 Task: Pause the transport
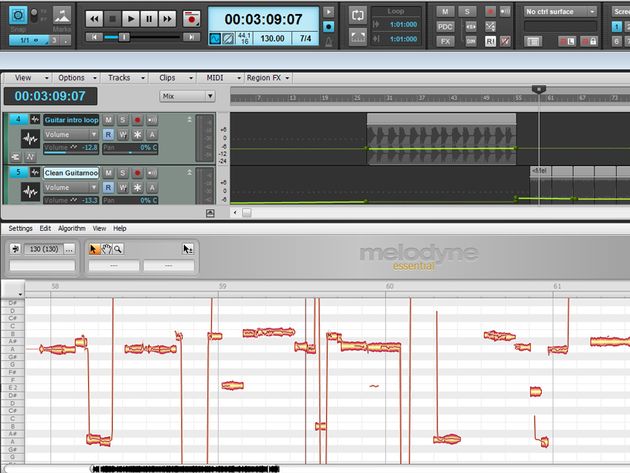click(x=149, y=19)
